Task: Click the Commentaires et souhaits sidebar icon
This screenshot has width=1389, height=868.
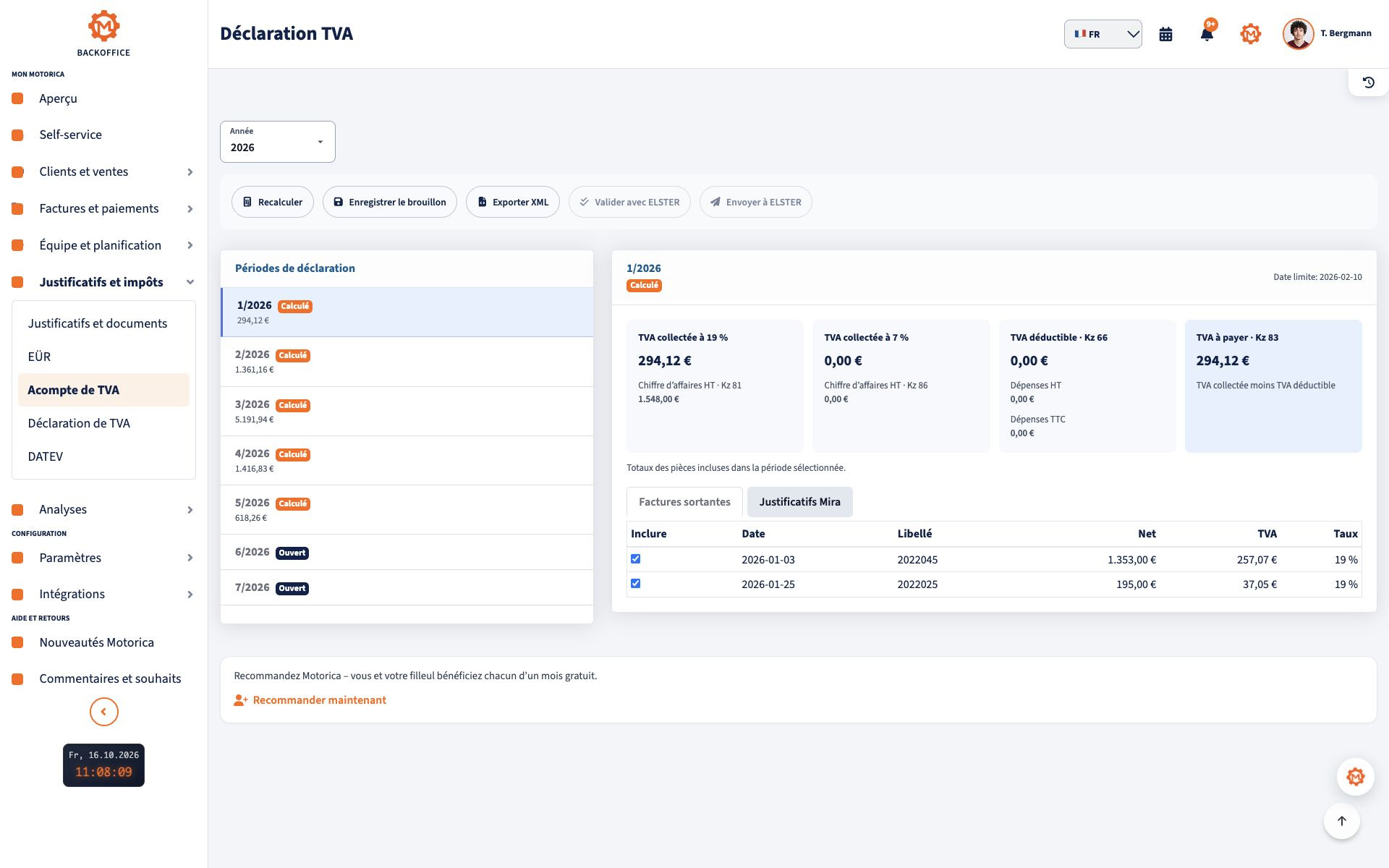Action: click(18, 678)
